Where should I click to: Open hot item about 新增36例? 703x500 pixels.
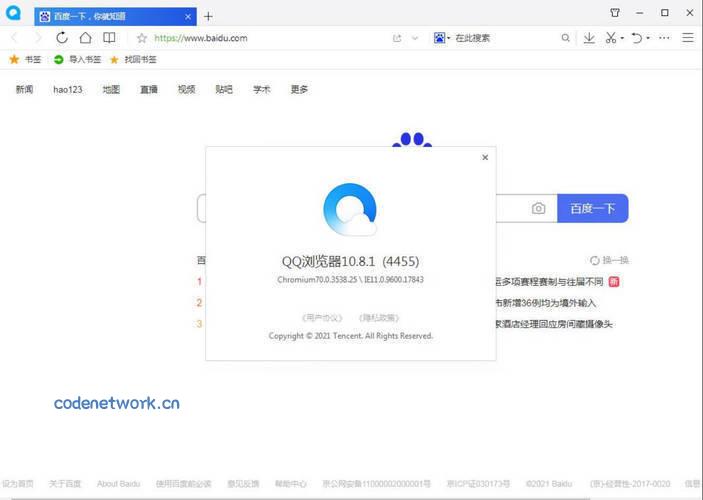click(545, 303)
